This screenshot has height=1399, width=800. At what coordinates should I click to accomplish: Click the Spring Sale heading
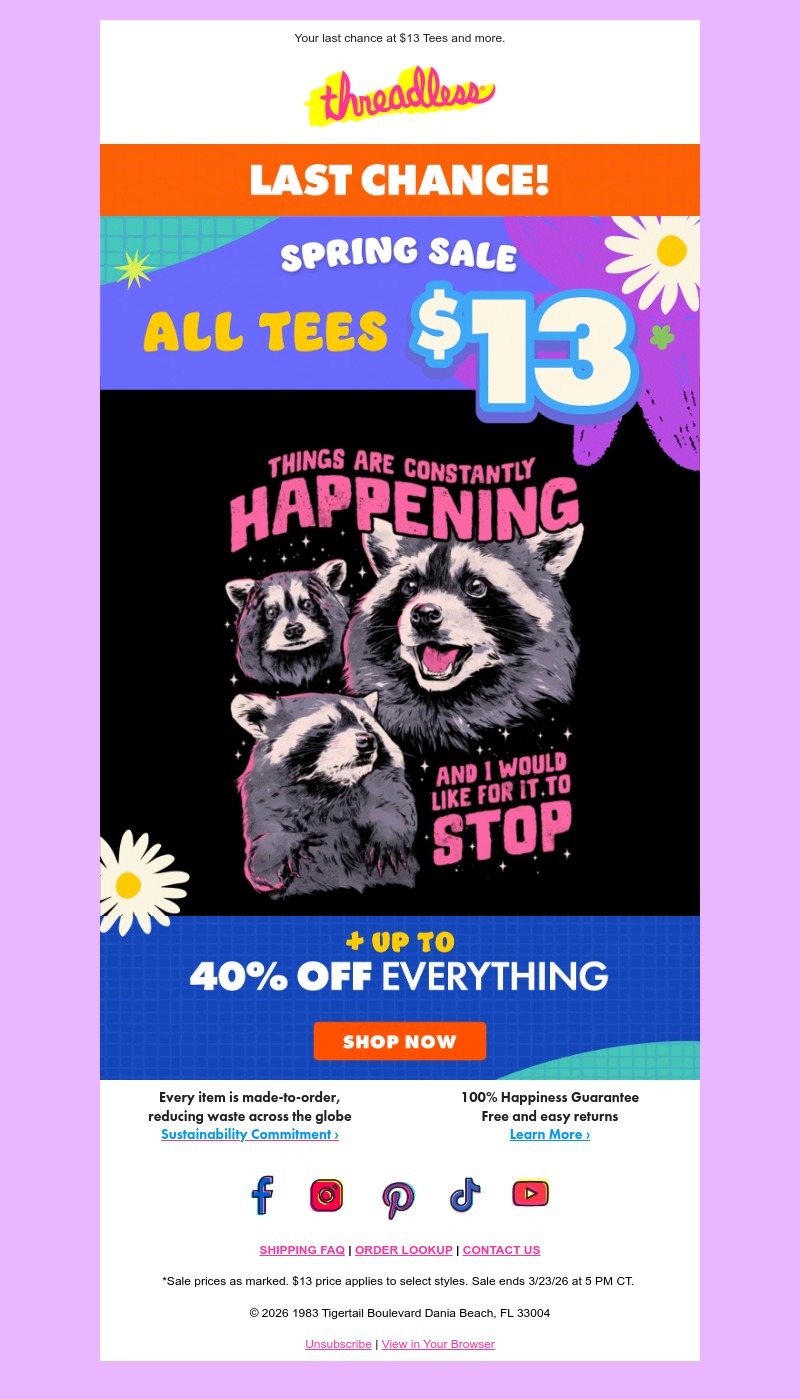(x=399, y=254)
